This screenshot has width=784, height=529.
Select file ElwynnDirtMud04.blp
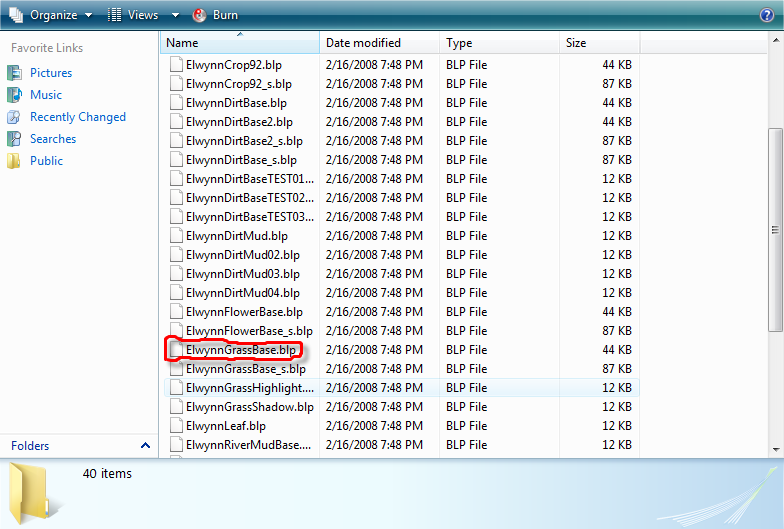pos(243,293)
